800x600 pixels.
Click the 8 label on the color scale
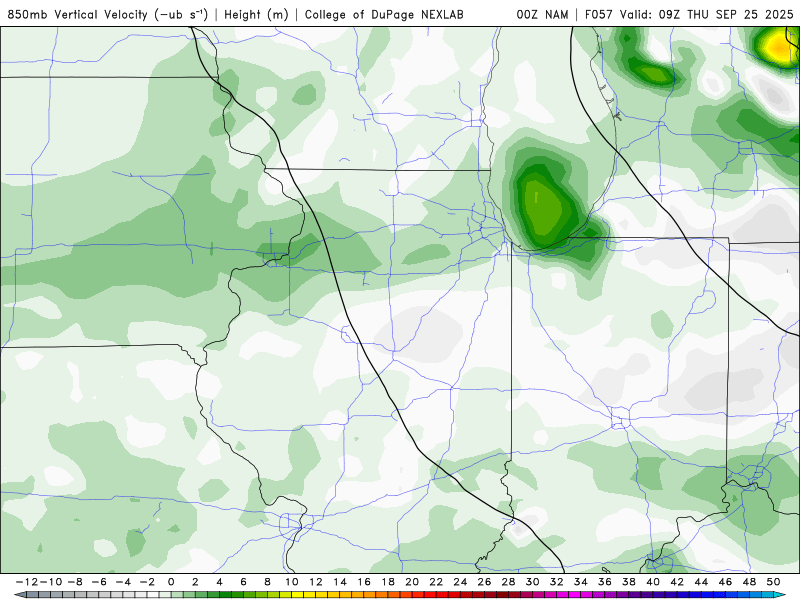[x=267, y=582]
